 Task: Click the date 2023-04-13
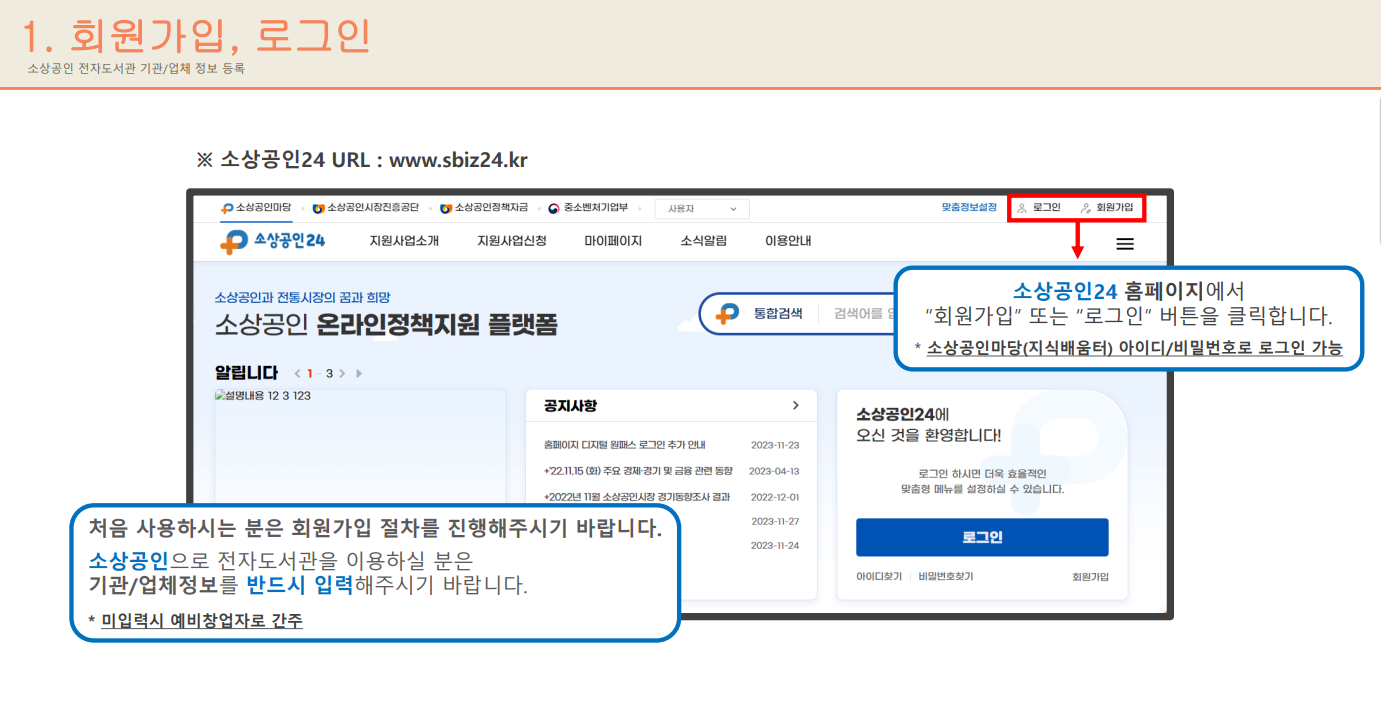pyautogui.click(x=774, y=471)
